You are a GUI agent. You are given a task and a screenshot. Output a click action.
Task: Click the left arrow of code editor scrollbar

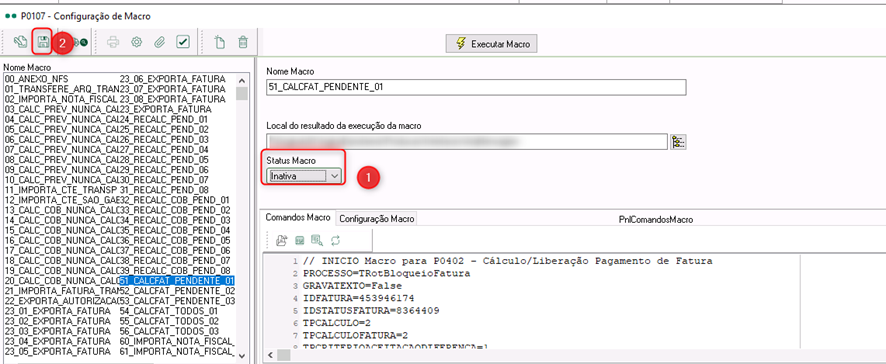[x=271, y=355]
